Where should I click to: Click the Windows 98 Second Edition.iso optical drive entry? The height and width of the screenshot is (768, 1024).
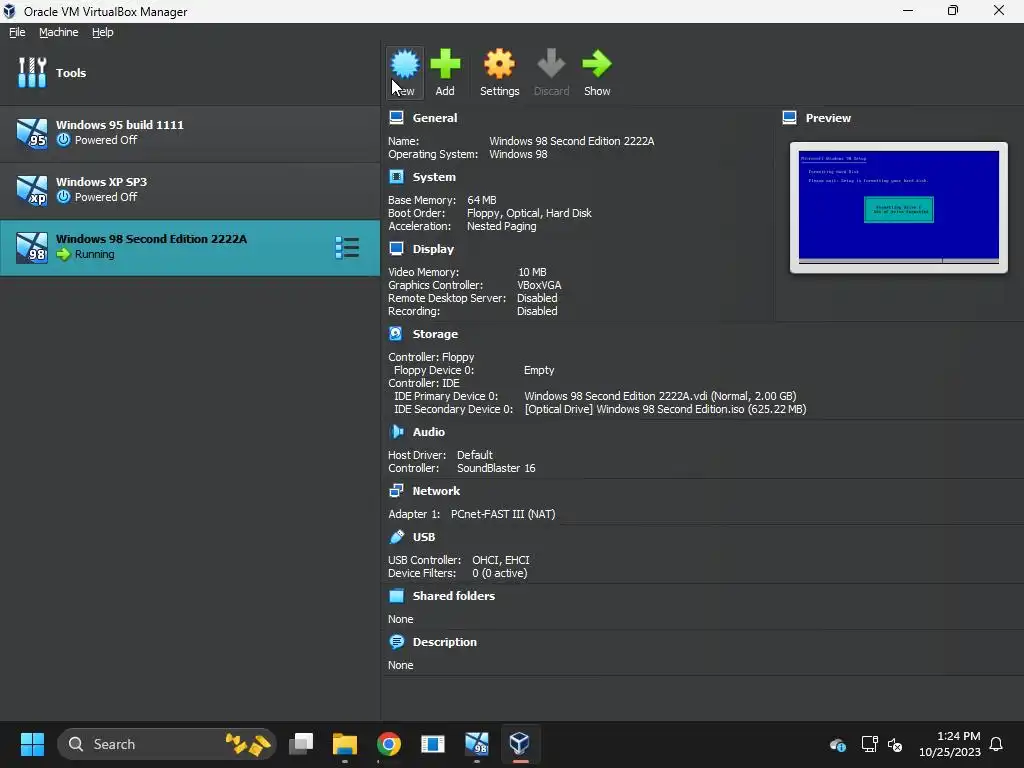tap(665, 409)
